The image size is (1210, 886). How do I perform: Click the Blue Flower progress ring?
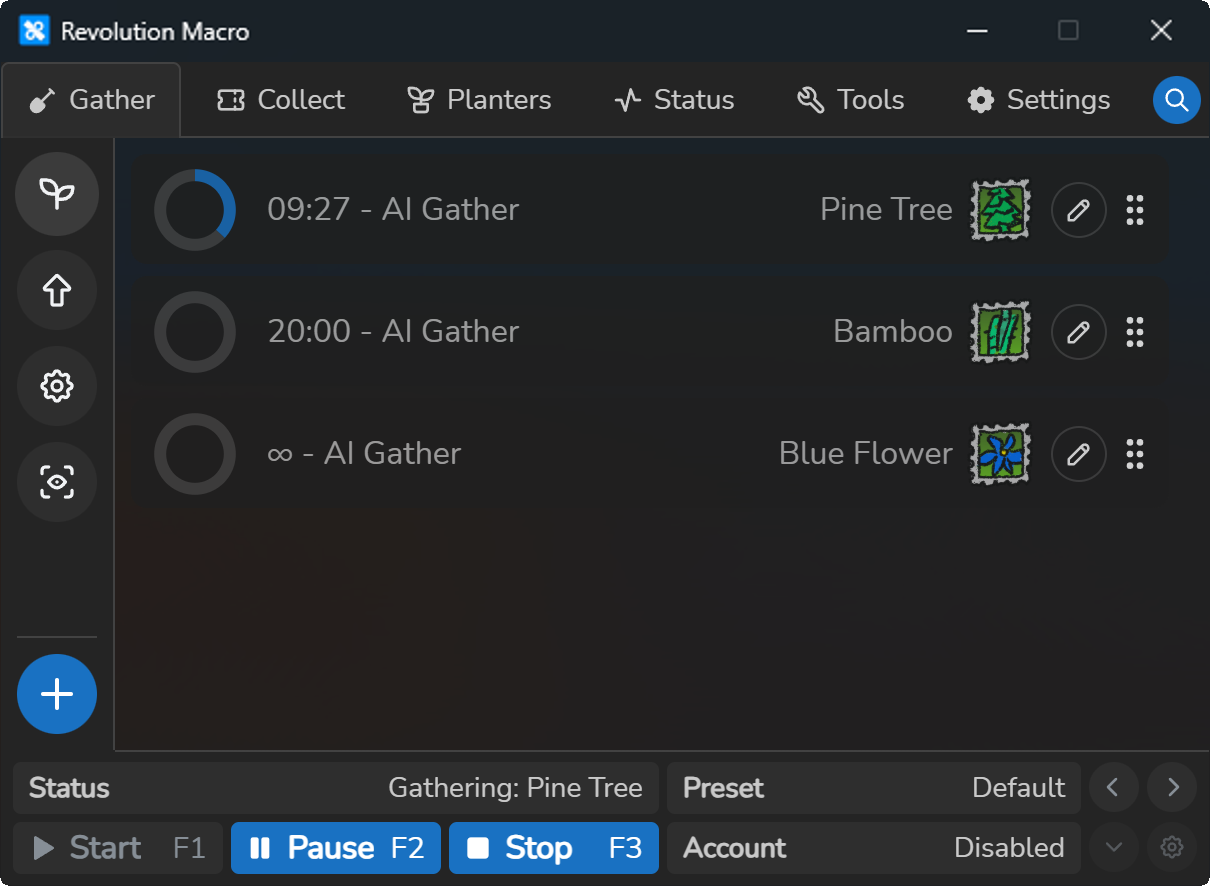[x=195, y=454]
